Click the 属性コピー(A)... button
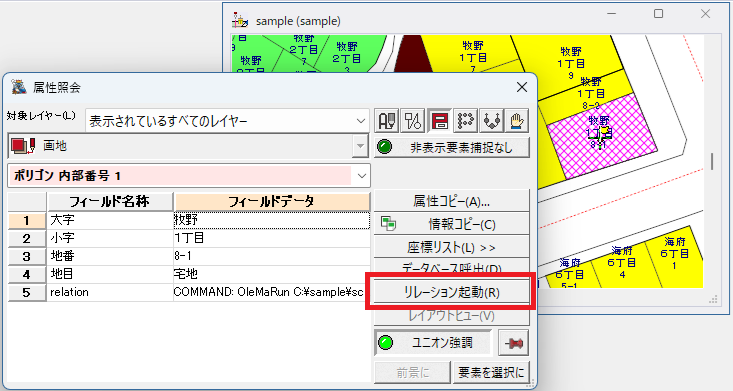This screenshot has height=391, width=733. point(452,201)
